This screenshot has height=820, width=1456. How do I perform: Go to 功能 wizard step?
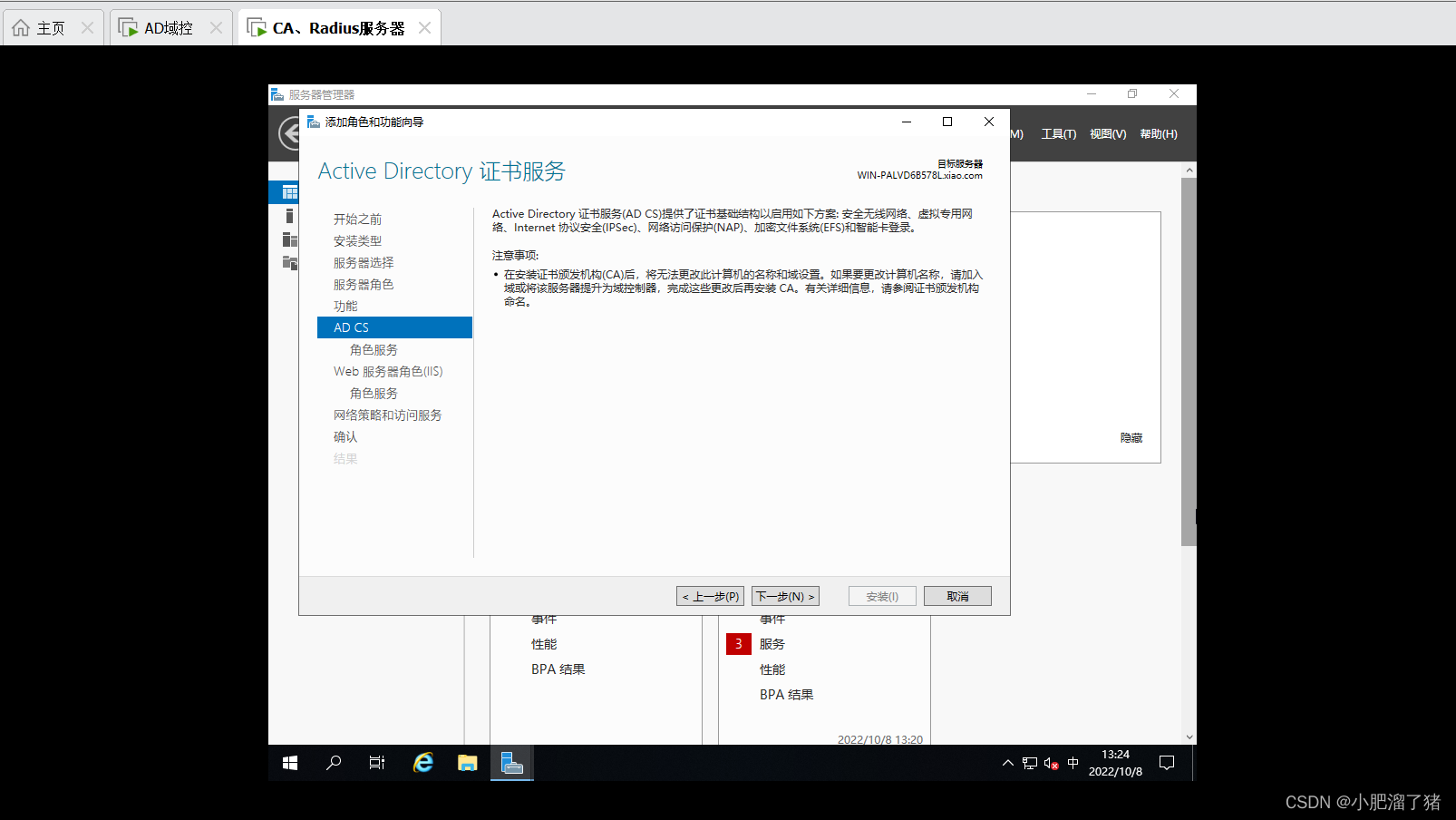click(345, 306)
